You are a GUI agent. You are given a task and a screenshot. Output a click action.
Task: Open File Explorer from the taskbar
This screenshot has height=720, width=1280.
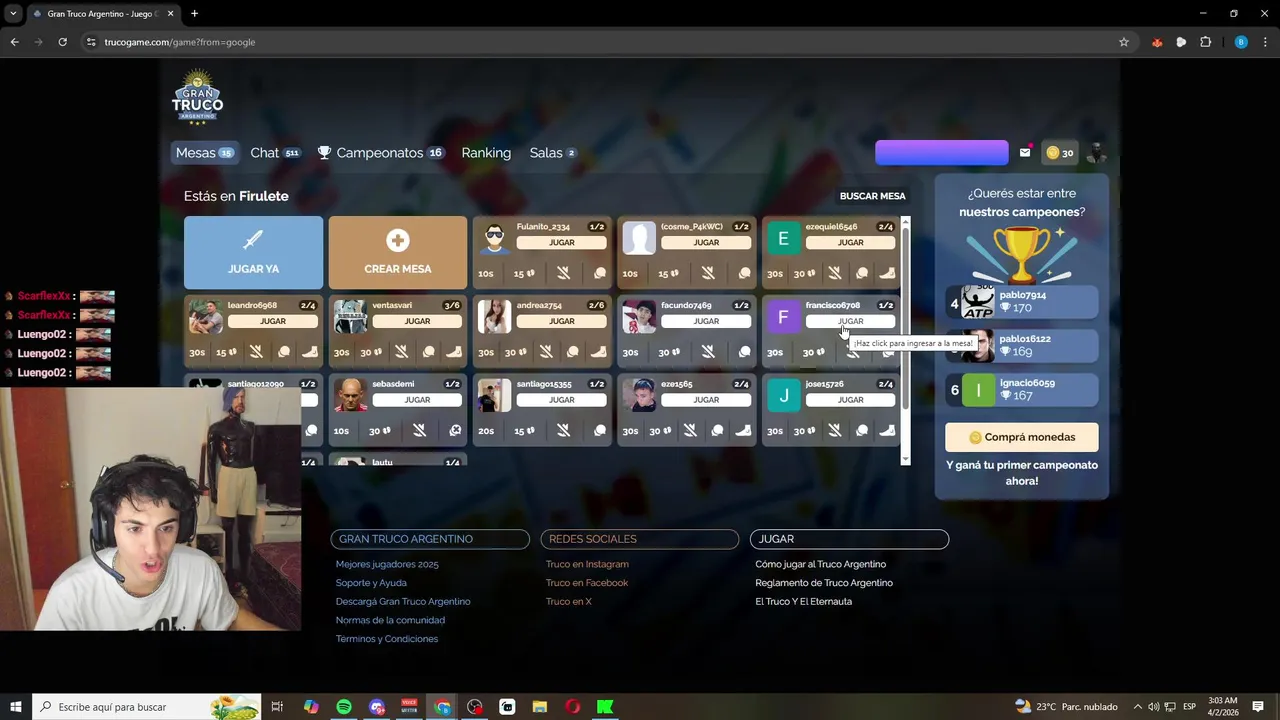[540, 707]
